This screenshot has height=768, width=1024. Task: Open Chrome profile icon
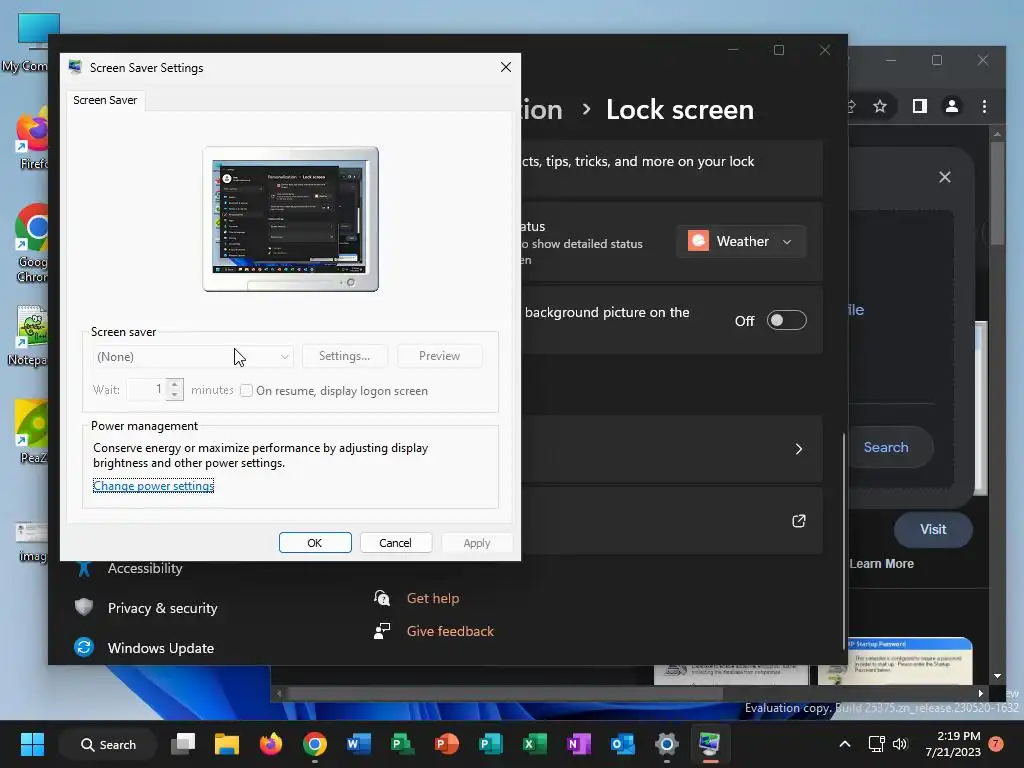click(x=952, y=106)
